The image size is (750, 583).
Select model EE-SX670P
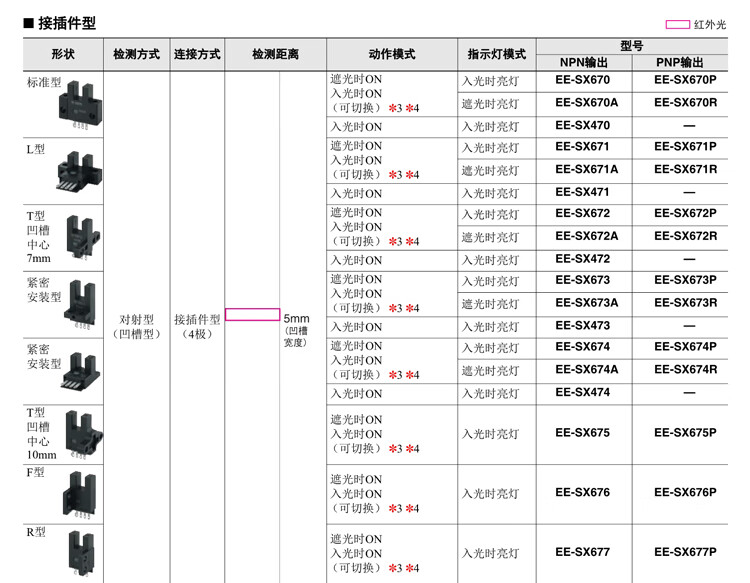(685, 80)
